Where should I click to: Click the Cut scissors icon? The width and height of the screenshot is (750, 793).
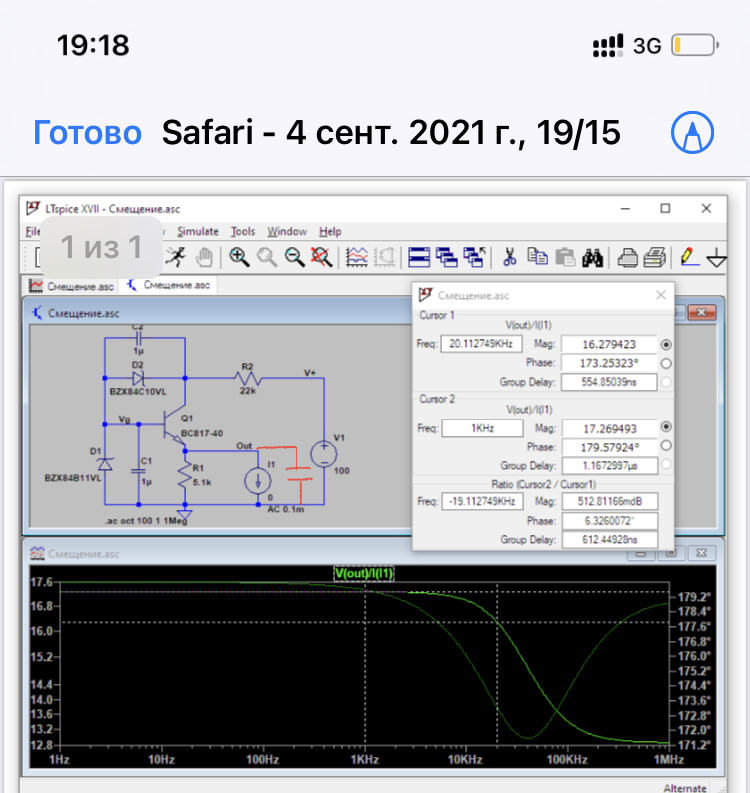[x=509, y=256]
